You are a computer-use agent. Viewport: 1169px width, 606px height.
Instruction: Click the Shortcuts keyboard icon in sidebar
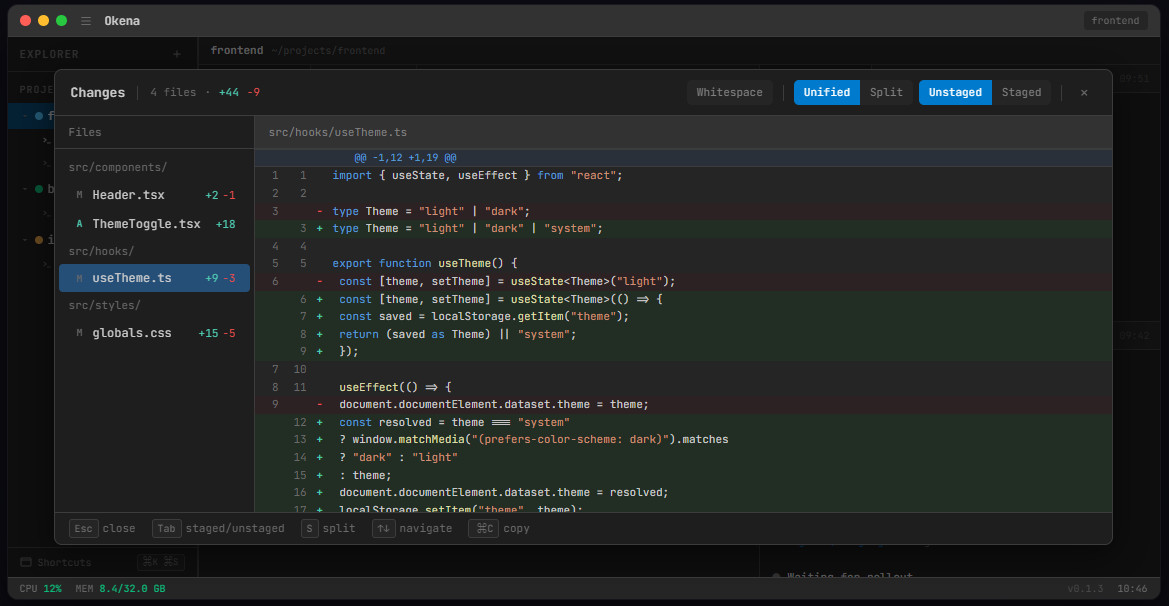pyautogui.click(x=26, y=562)
